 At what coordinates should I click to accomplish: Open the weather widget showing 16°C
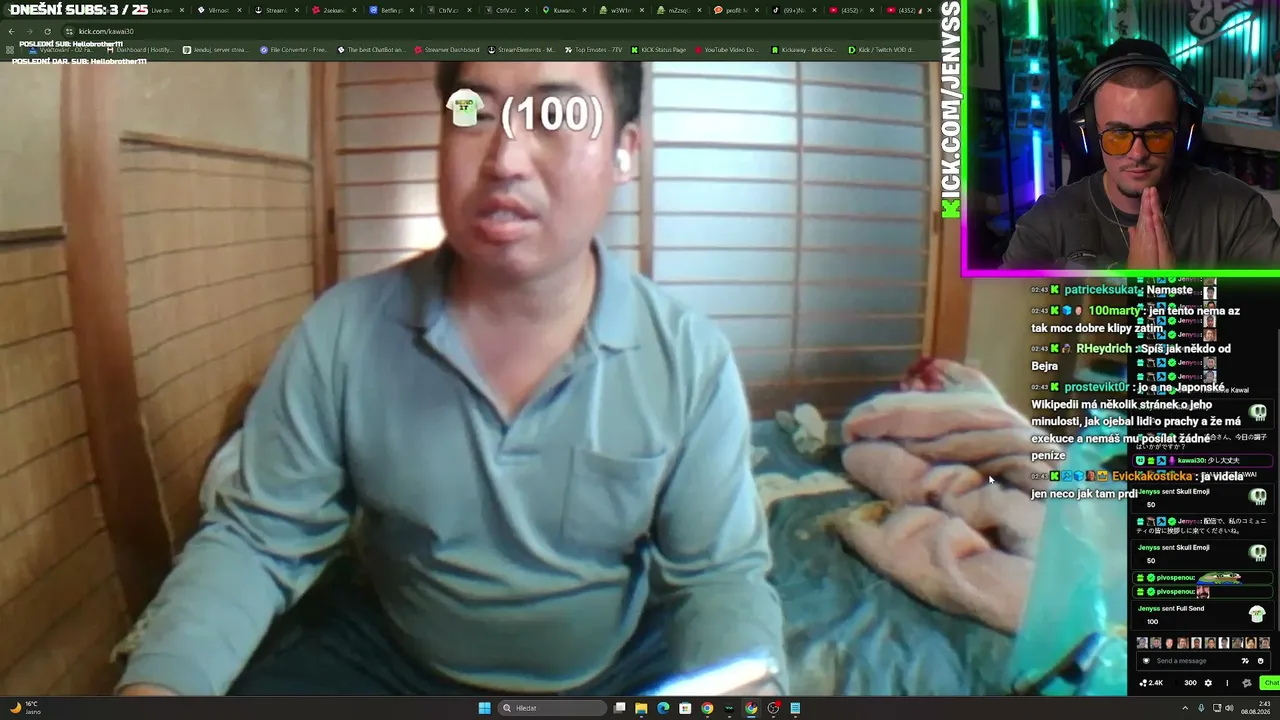tap(25, 708)
